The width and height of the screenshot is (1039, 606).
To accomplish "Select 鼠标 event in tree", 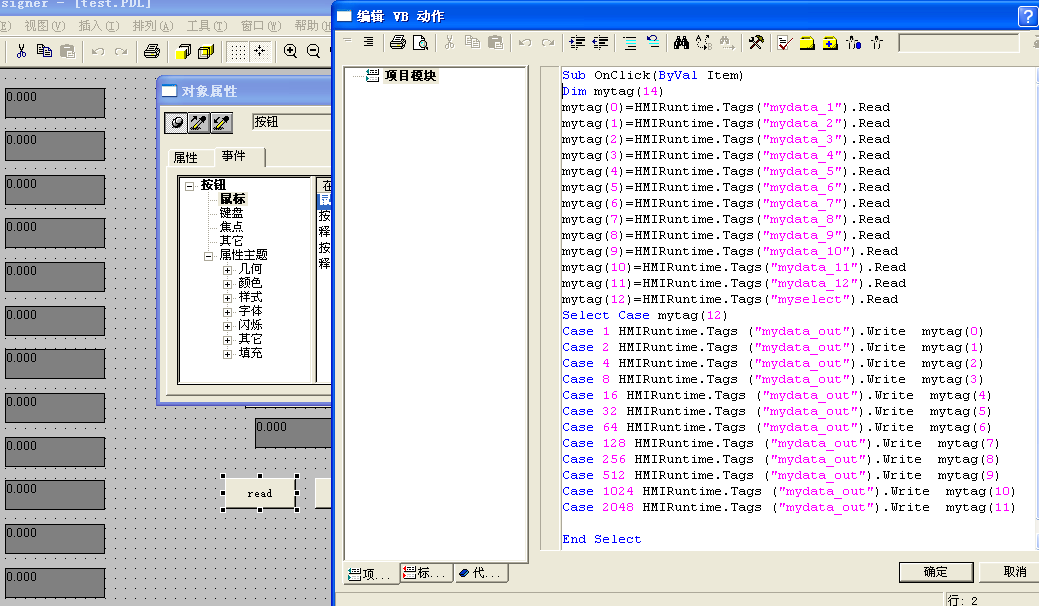I will click(233, 199).
